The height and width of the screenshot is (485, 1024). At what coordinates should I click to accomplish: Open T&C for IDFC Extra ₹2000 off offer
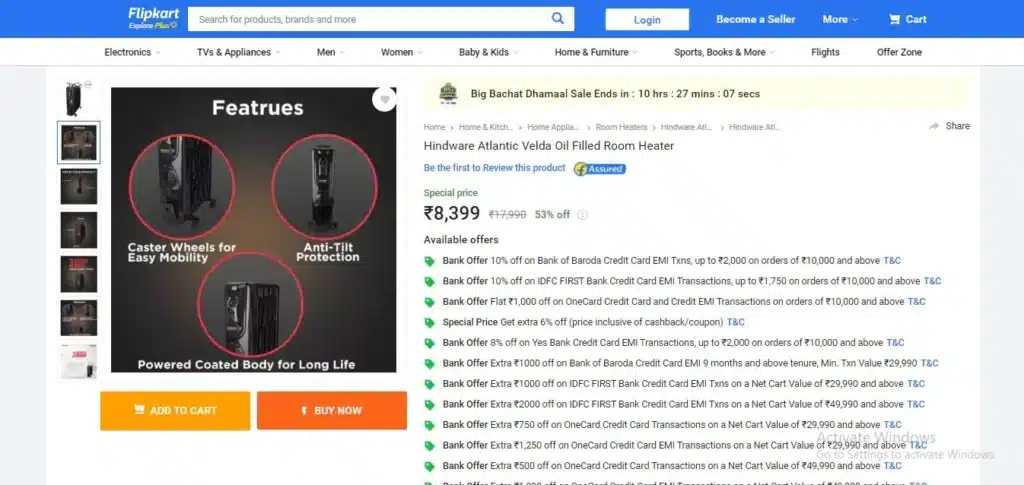tap(916, 404)
